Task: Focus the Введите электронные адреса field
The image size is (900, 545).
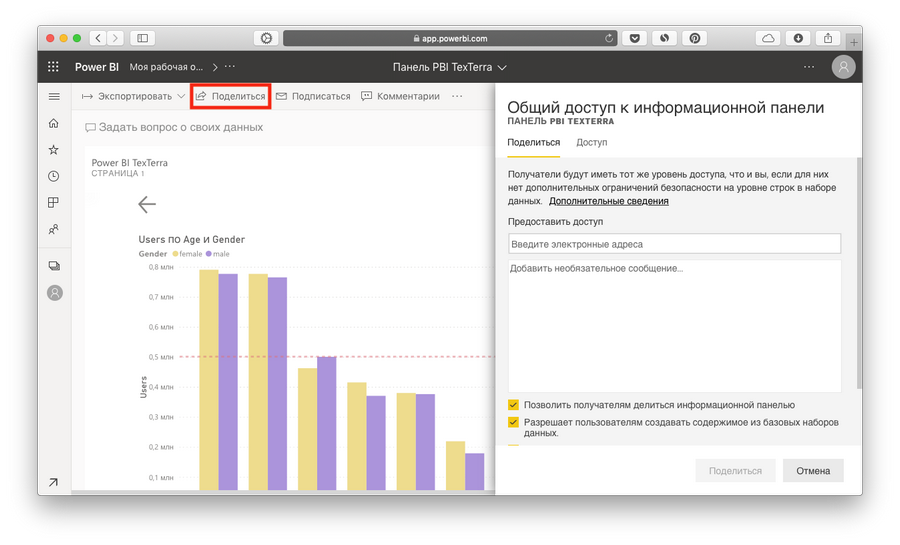Action: tap(674, 244)
